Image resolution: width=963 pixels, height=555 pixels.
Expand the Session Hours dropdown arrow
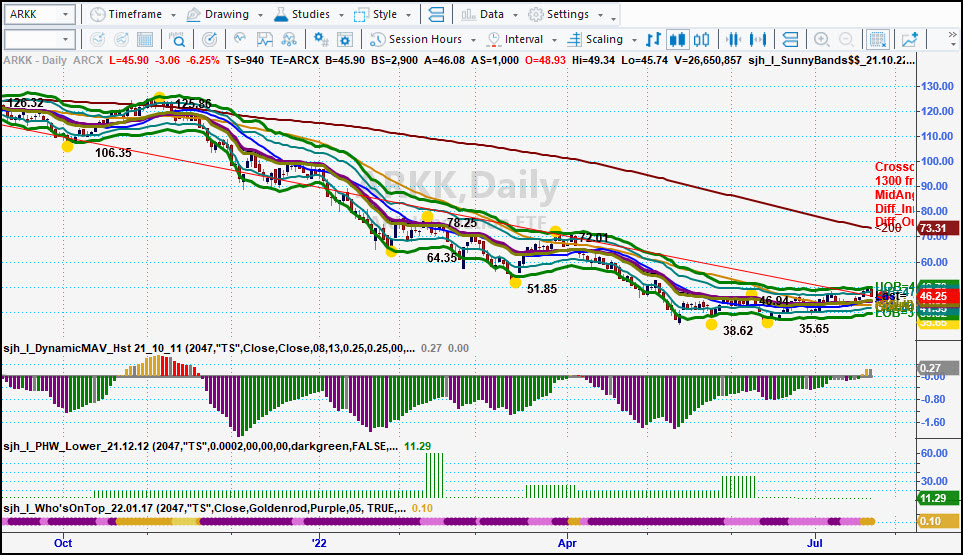tap(473, 40)
